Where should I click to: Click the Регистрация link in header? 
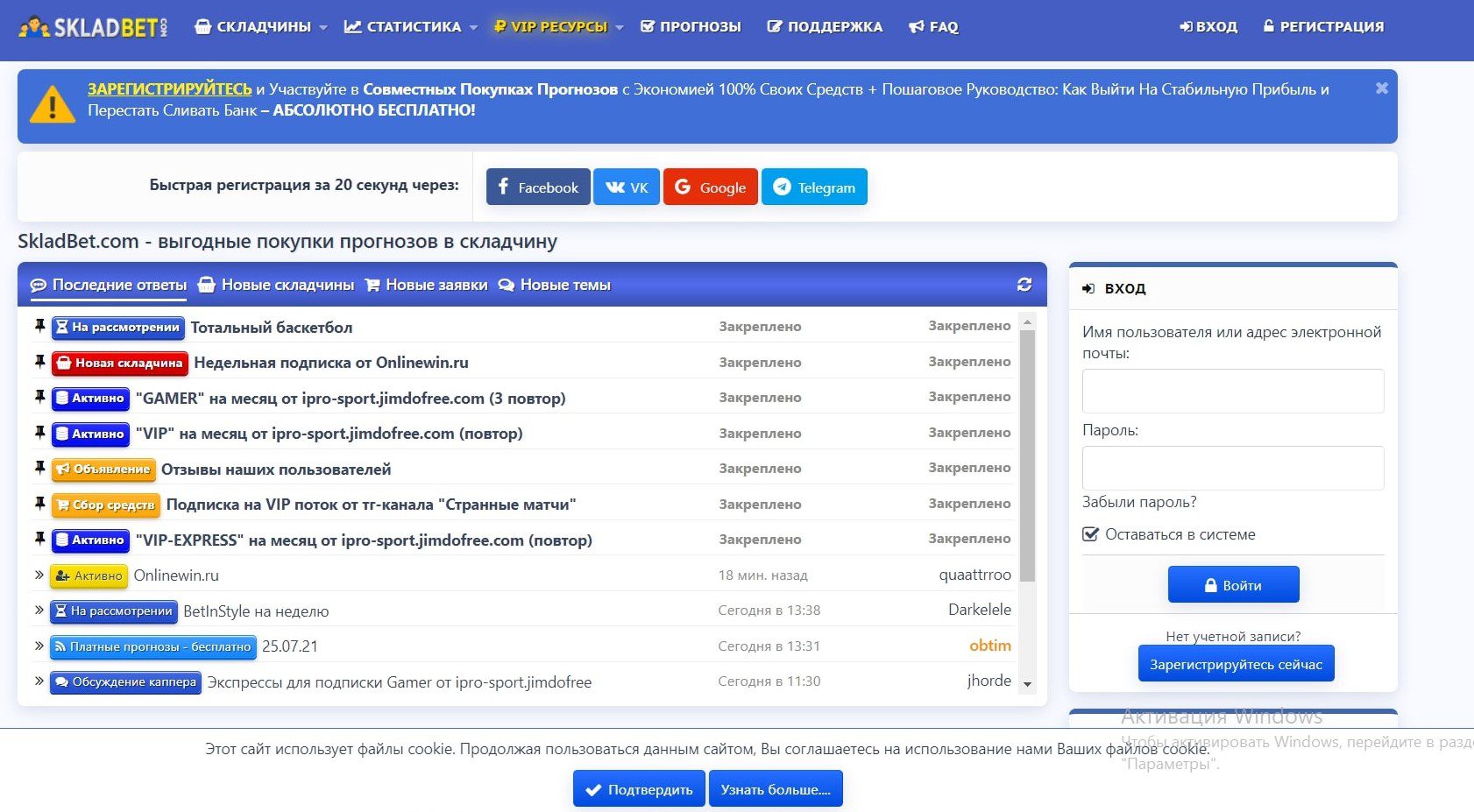1323,27
